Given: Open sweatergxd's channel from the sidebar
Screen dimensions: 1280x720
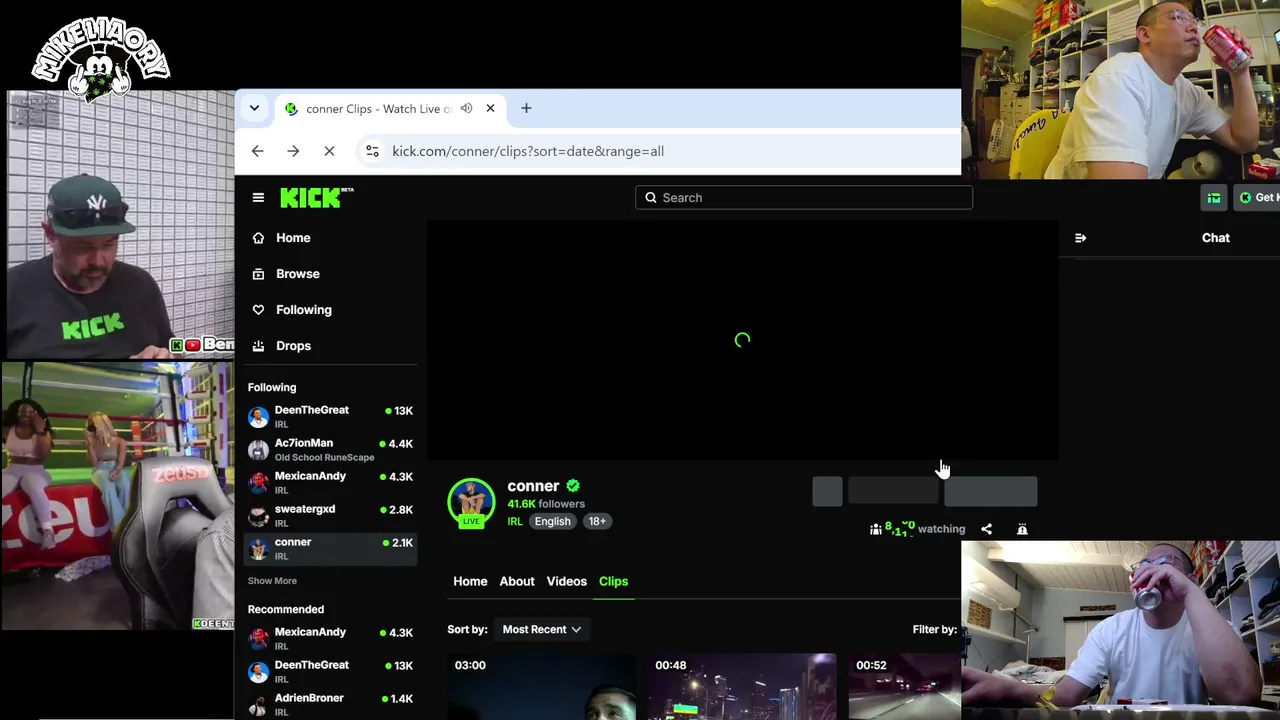Looking at the screenshot, I should click(330, 515).
